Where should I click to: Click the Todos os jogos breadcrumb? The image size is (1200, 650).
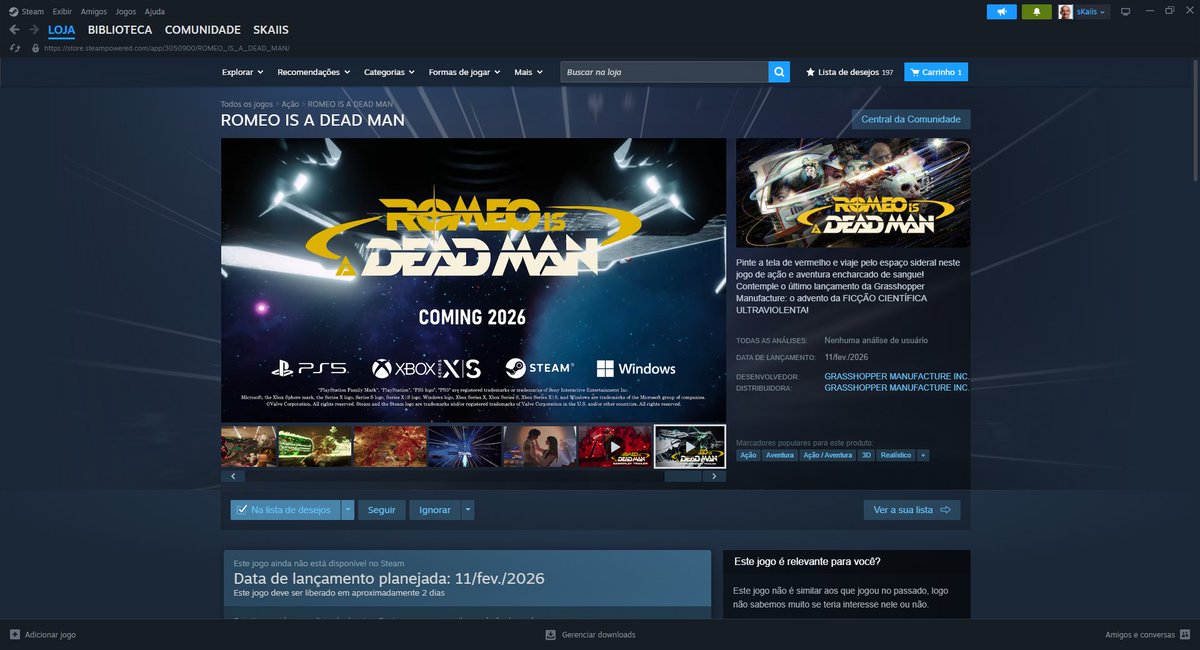click(247, 104)
